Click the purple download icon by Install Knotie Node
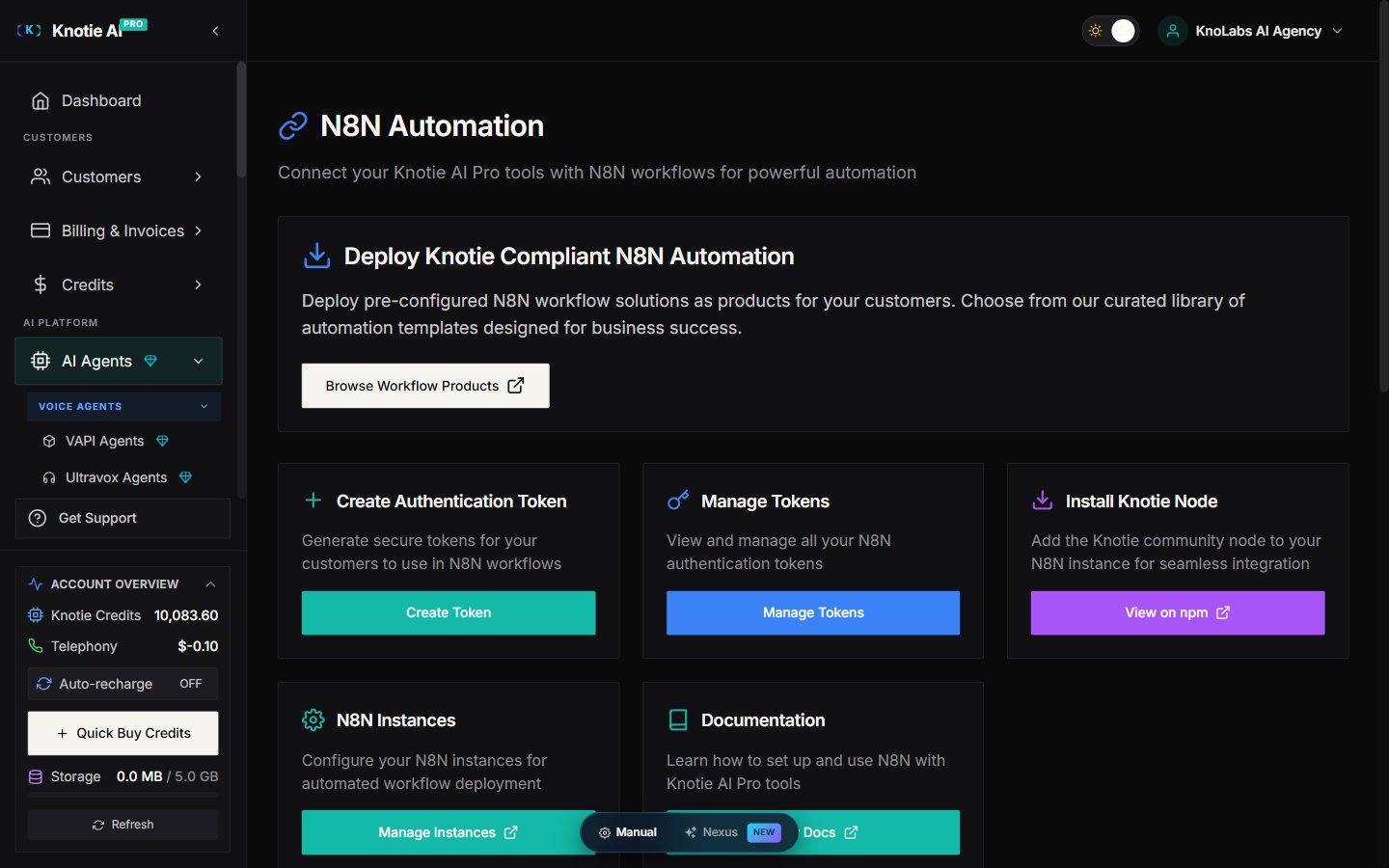Viewport: 1389px width, 868px height. pos(1043,501)
